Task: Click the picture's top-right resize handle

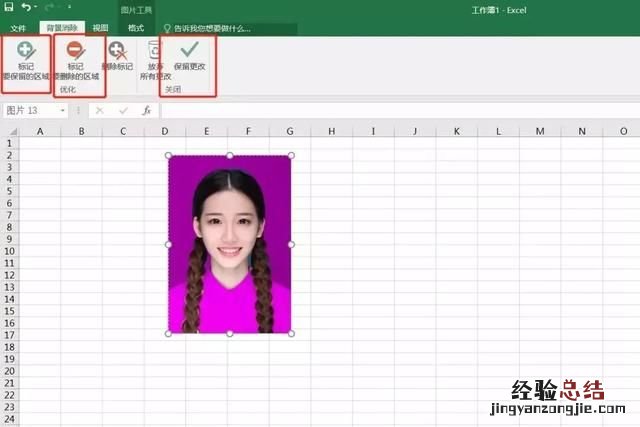Action: pos(291,156)
